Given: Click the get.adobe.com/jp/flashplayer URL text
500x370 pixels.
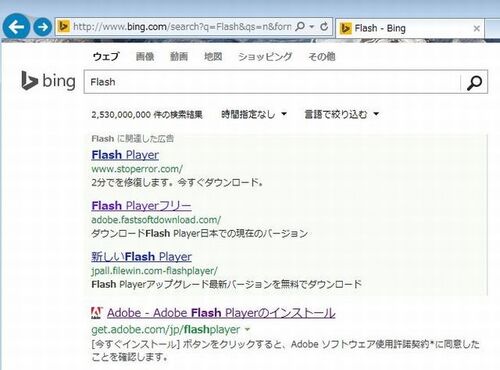Looking at the screenshot, I should pos(166,330).
